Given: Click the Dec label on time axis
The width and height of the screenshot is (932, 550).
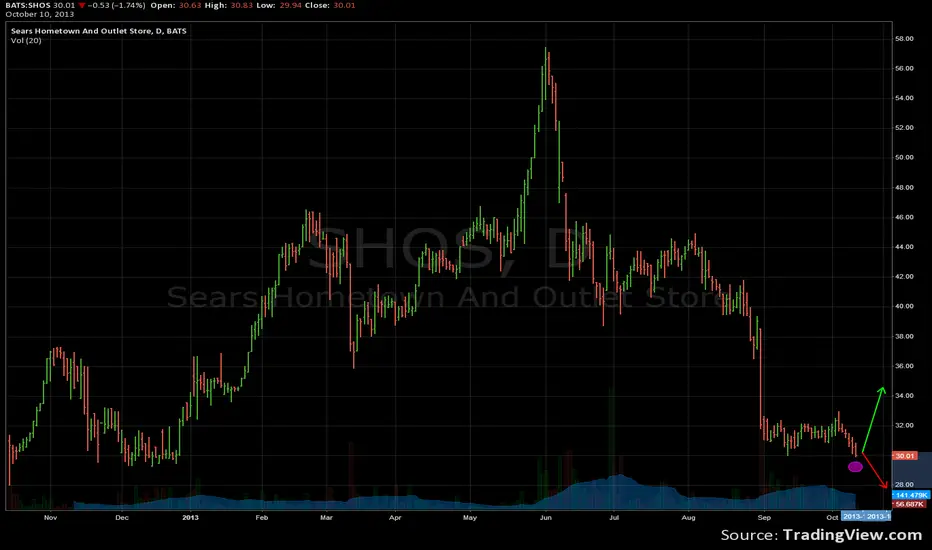Looking at the screenshot, I should coord(122,517).
